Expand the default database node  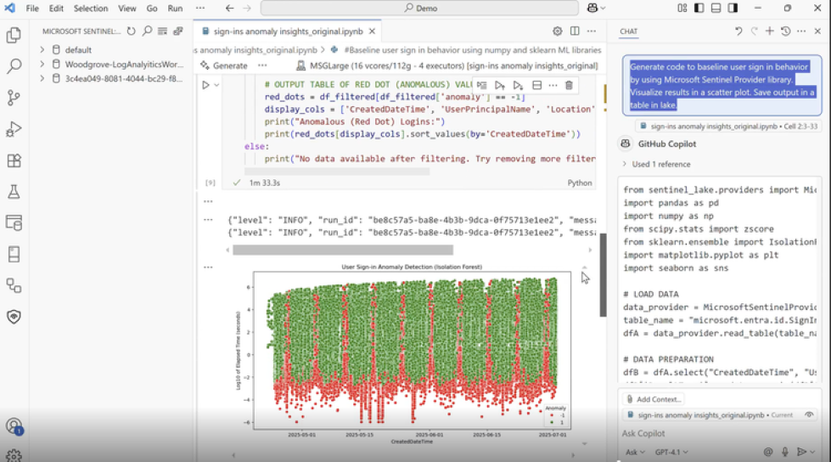pos(42,50)
